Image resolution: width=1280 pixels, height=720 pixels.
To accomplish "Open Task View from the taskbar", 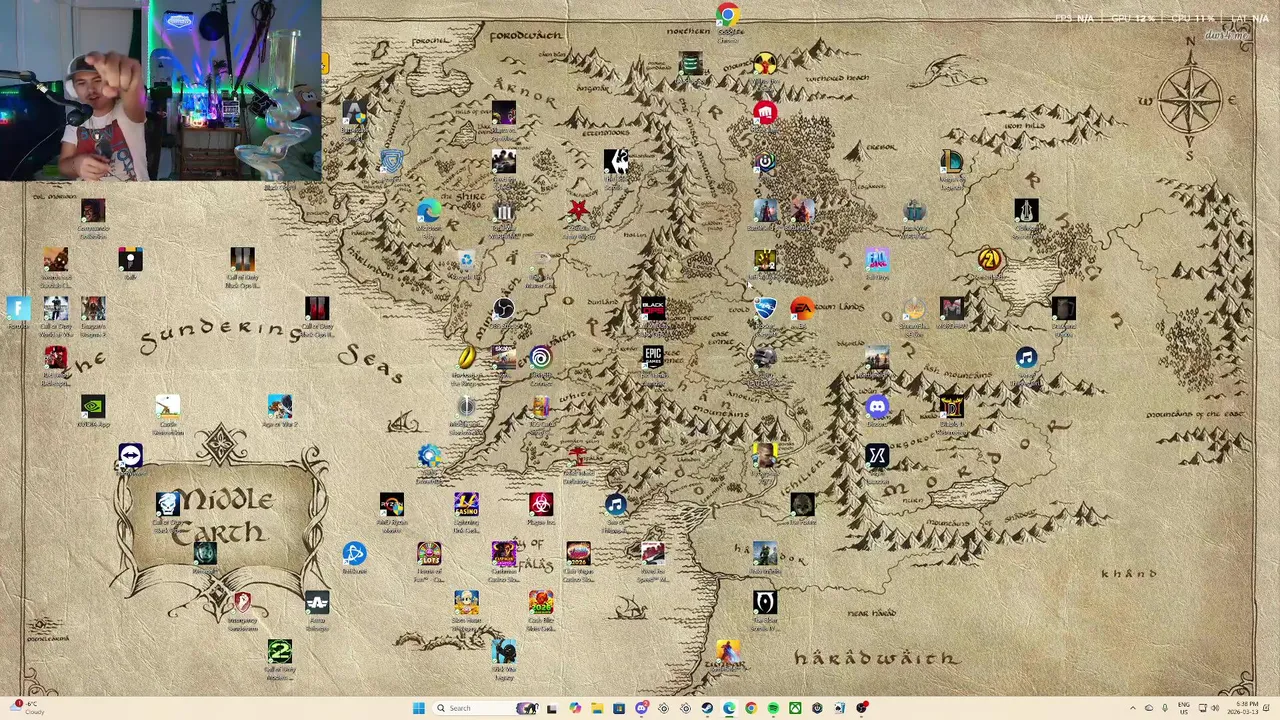I will tap(552, 708).
